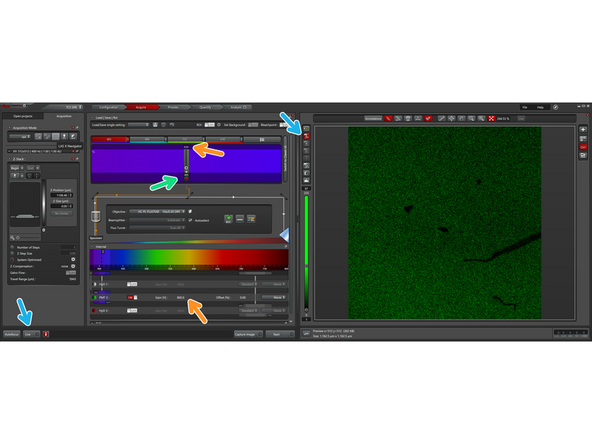The image size is (592, 444).
Task: Click the PMT 2 green color swatch
Action: (94, 298)
